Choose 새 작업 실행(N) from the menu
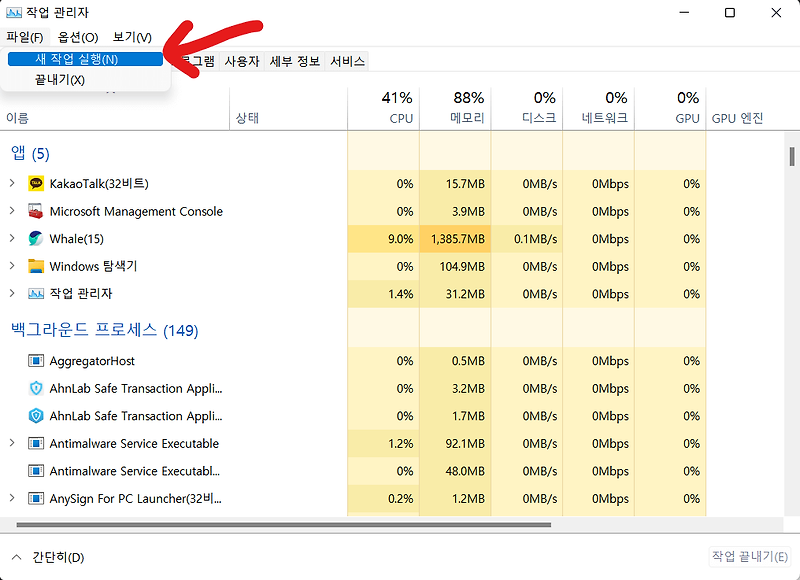This screenshot has width=800, height=580. coord(85,59)
